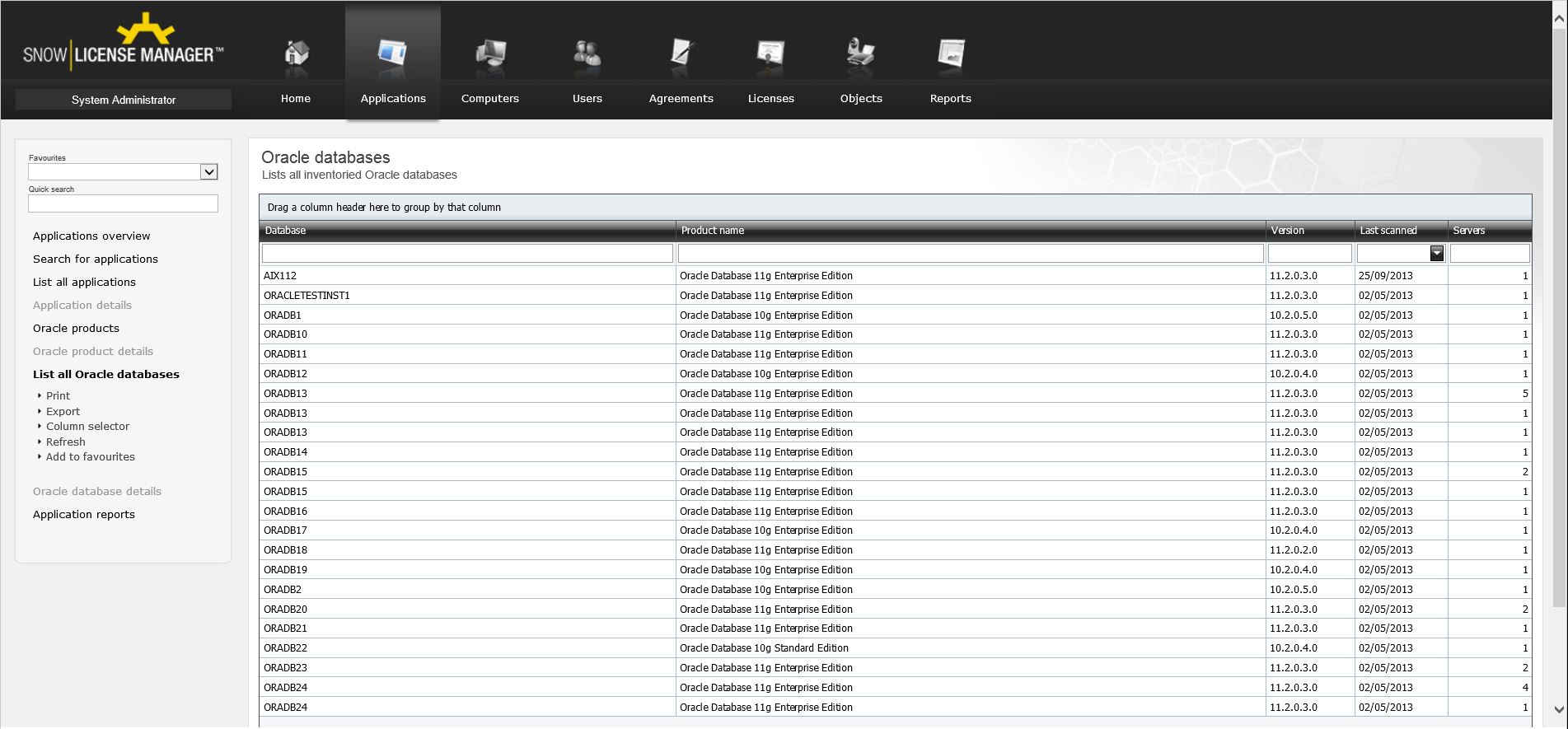Select the ORADB22 database row
The height and width of the screenshot is (729, 1568).
[896, 648]
